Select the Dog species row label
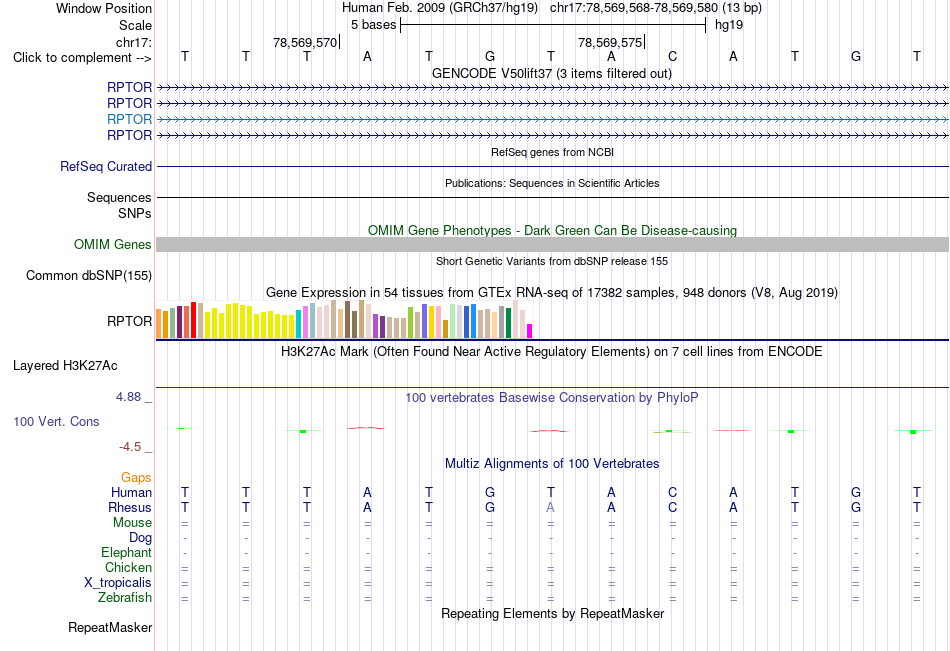 tap(140, 538)
